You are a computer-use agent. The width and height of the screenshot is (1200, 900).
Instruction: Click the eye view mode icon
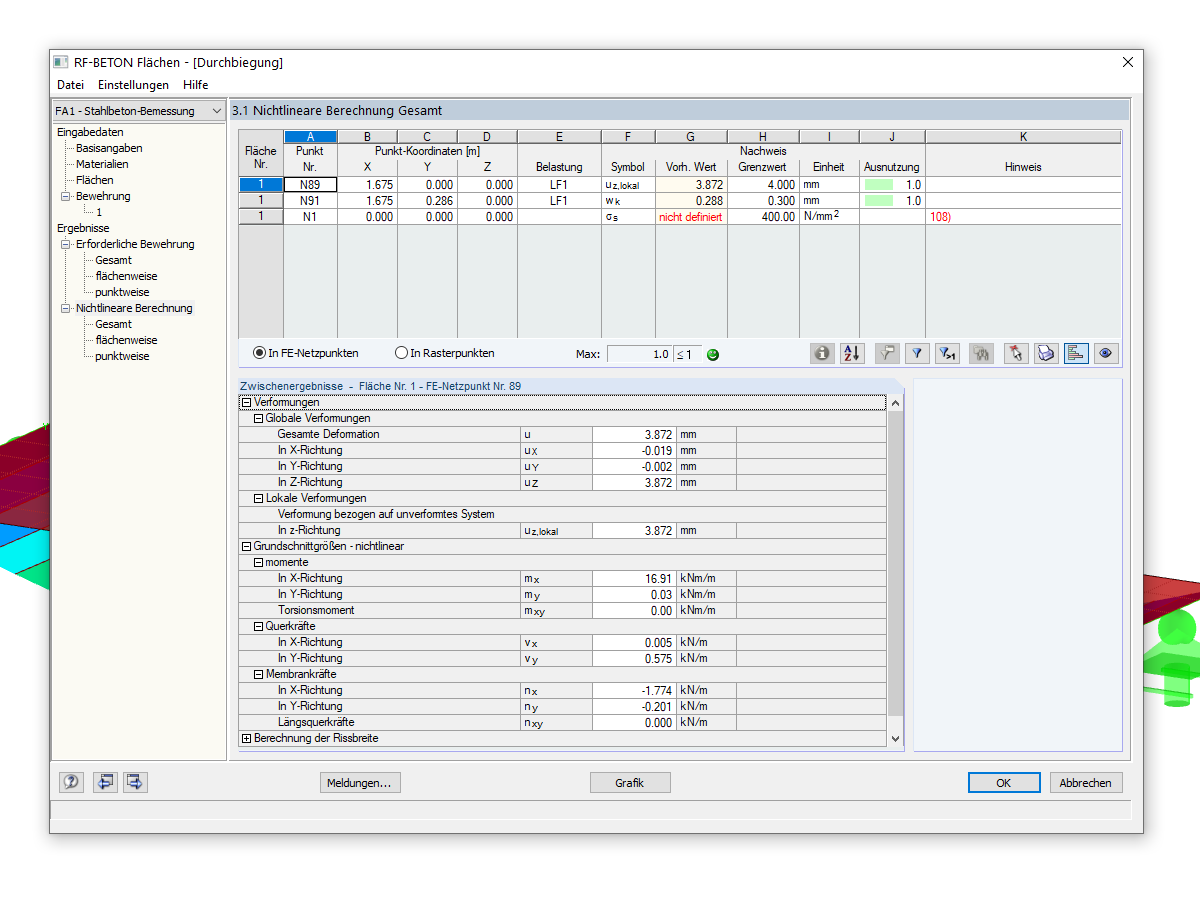(1105, 353)
